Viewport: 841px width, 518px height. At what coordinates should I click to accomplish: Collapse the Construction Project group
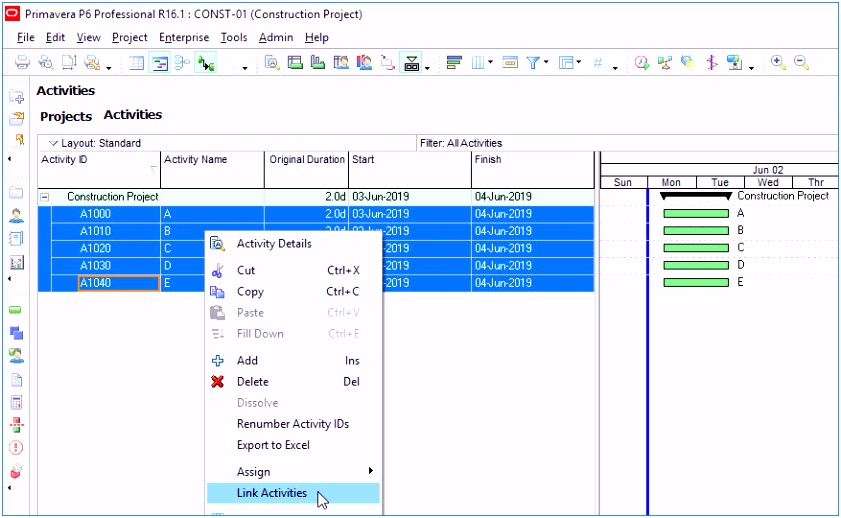pyautogui.click(x=45, y=197)
